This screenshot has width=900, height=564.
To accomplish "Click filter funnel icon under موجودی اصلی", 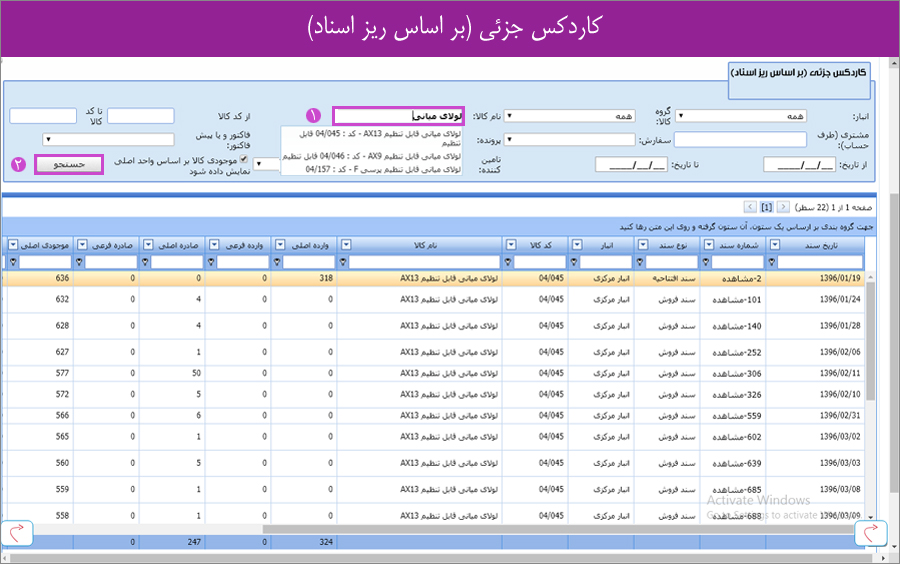I will click(13, 262).
